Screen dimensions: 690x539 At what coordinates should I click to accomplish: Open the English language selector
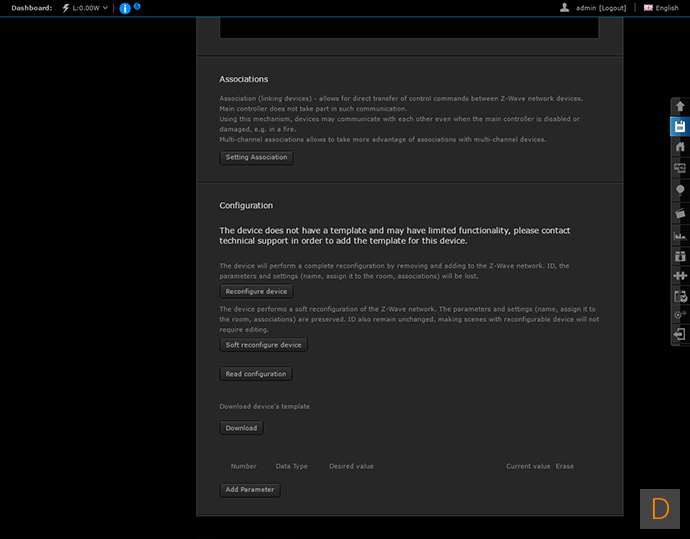tap(661, 7)
